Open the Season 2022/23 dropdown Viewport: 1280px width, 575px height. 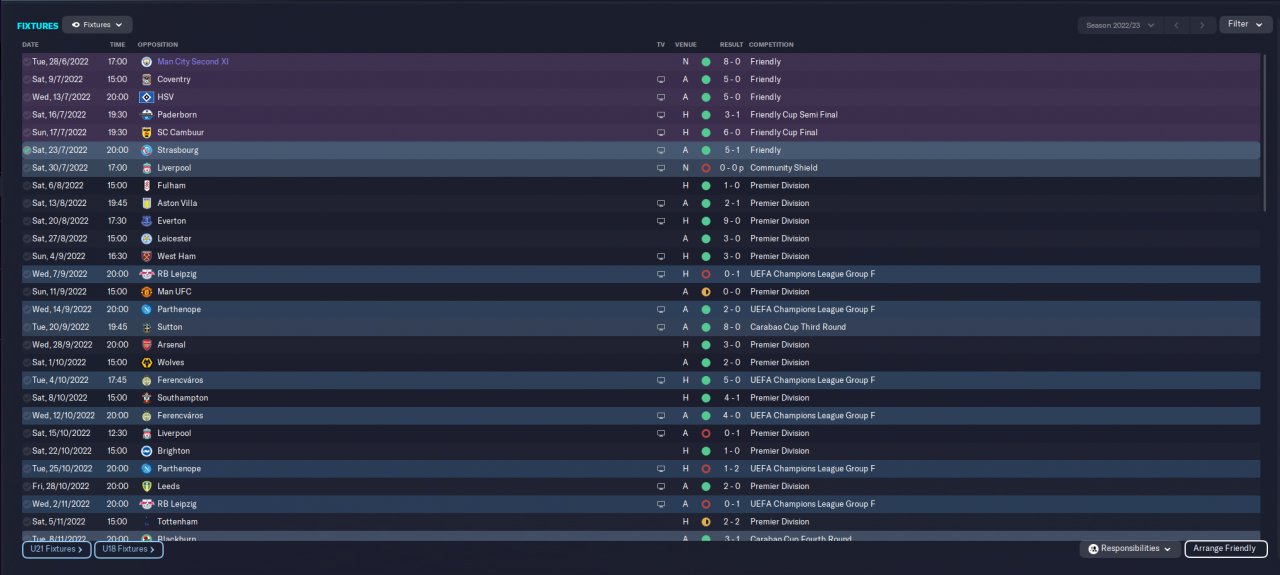pyautogui.click(x=1119, y=25)
